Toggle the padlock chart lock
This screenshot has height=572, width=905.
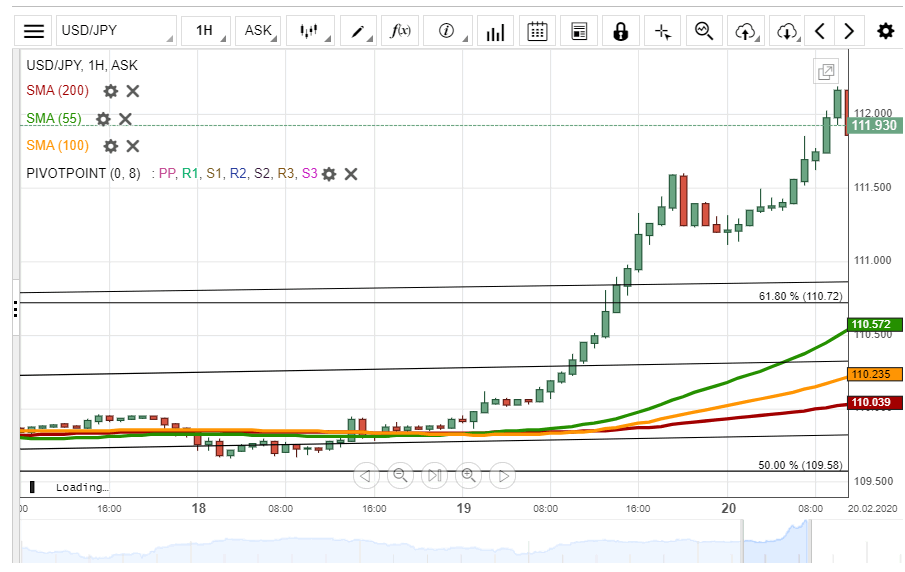click(x=620, y=31)
